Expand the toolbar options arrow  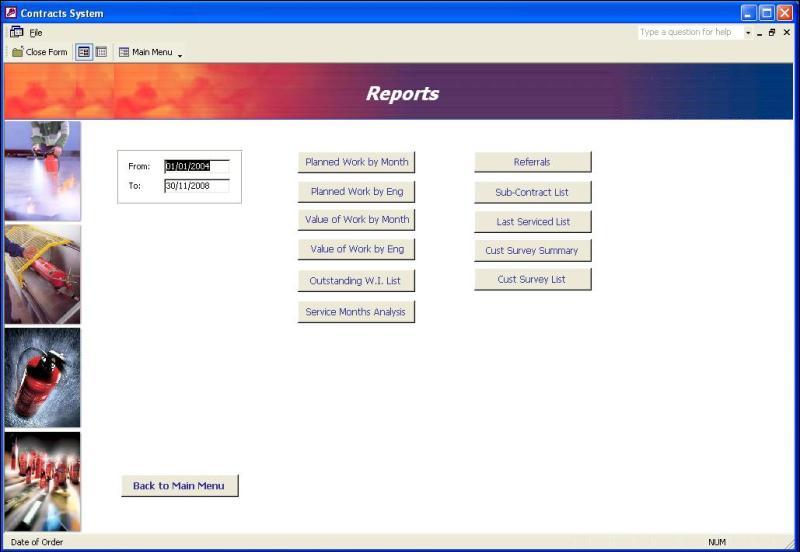pos(180,54)
